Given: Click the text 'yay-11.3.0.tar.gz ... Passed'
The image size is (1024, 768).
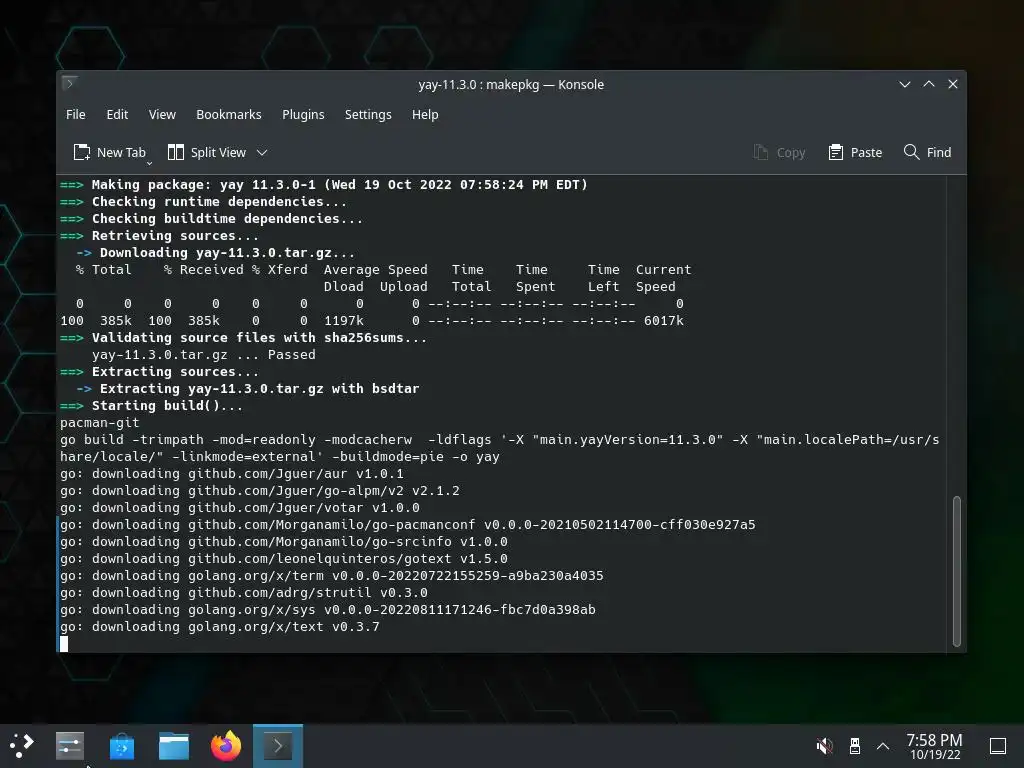Looking at the screenshot, I should (204, 355).
